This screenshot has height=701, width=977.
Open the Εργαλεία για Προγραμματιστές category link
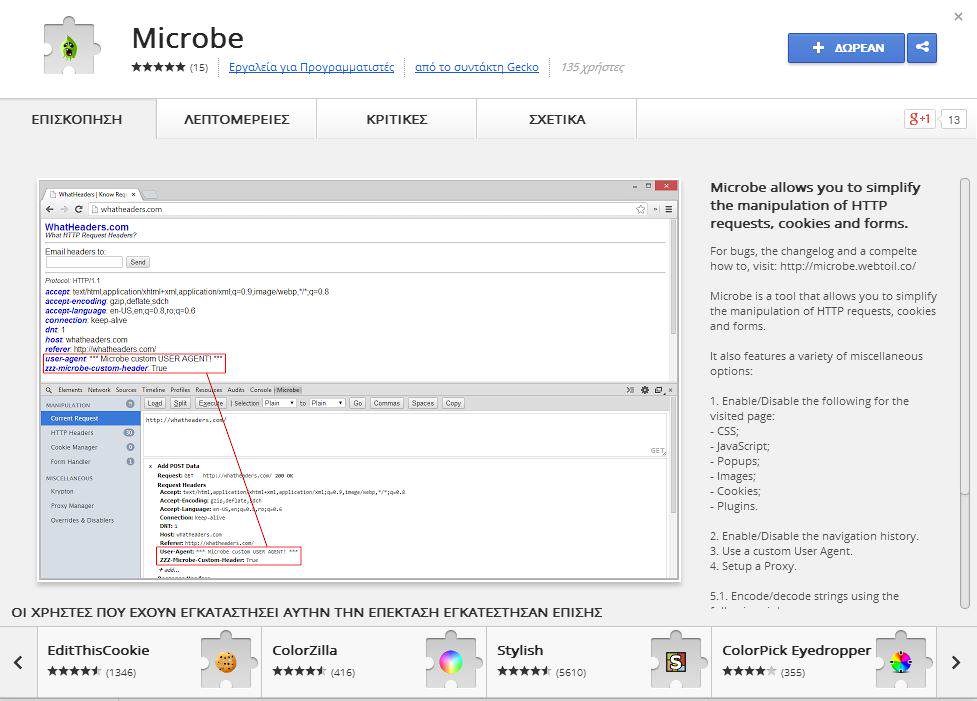pyautogui.click(x=311, y=68)
